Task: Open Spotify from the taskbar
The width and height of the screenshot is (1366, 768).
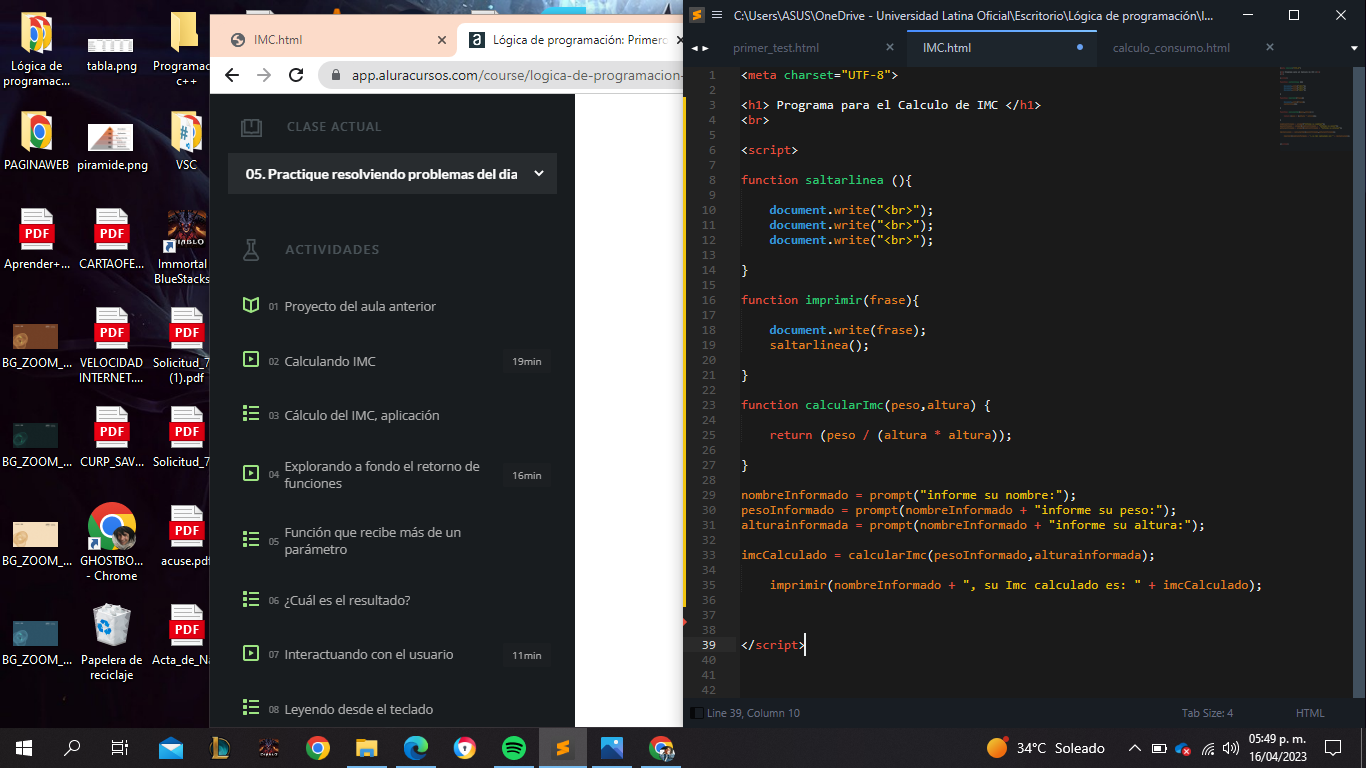Action: click(x=514, y=748)
